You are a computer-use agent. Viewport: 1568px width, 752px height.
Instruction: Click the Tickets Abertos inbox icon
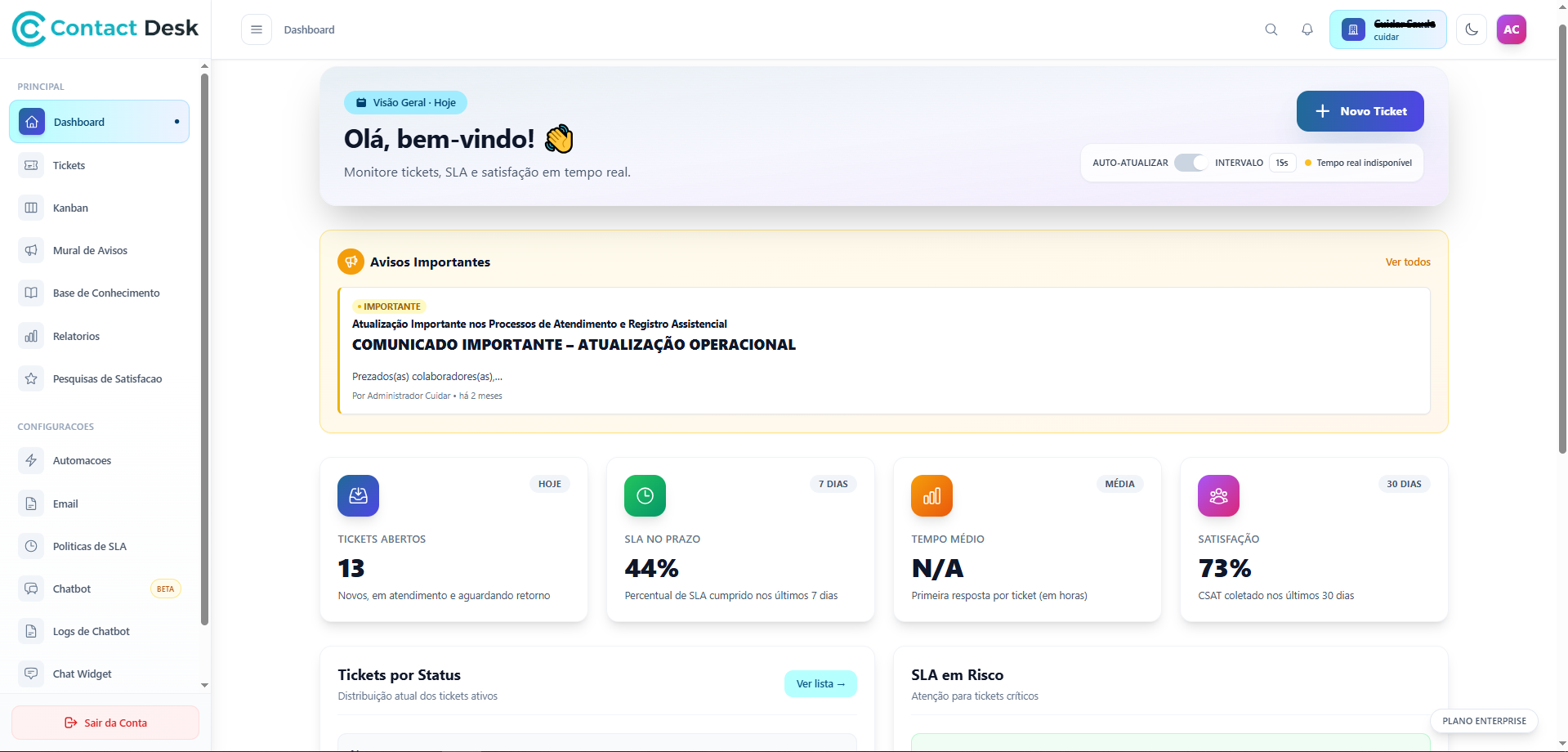click(x=358, y=495)
